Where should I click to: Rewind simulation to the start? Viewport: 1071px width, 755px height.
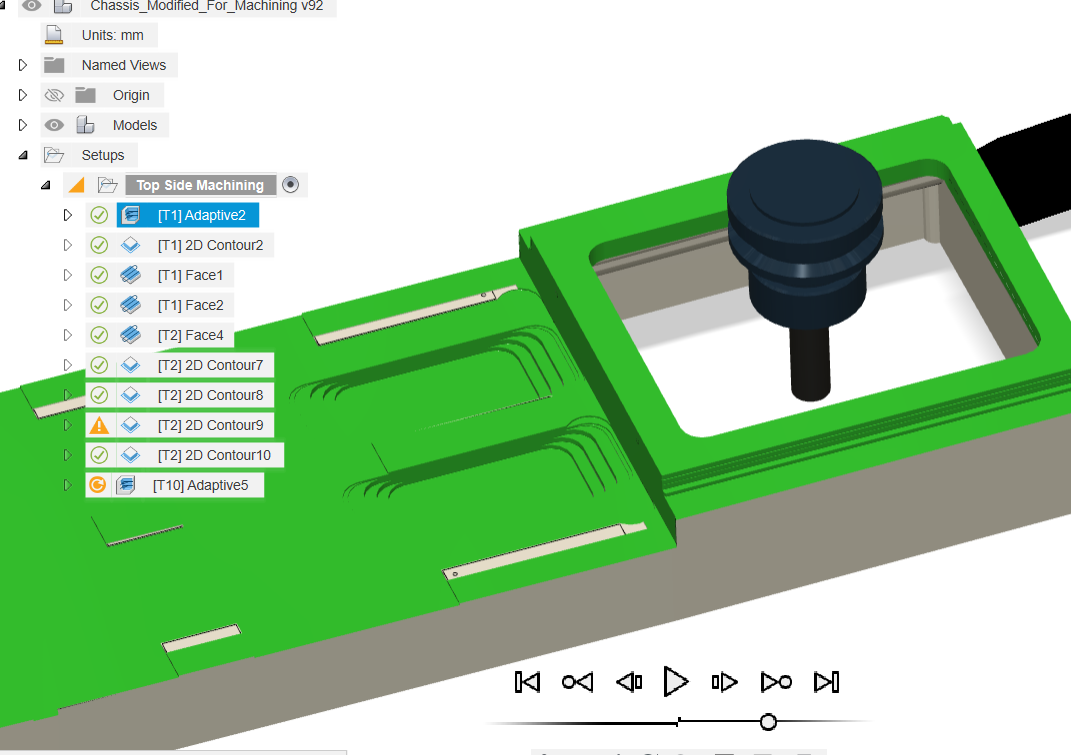coord(527,681)
